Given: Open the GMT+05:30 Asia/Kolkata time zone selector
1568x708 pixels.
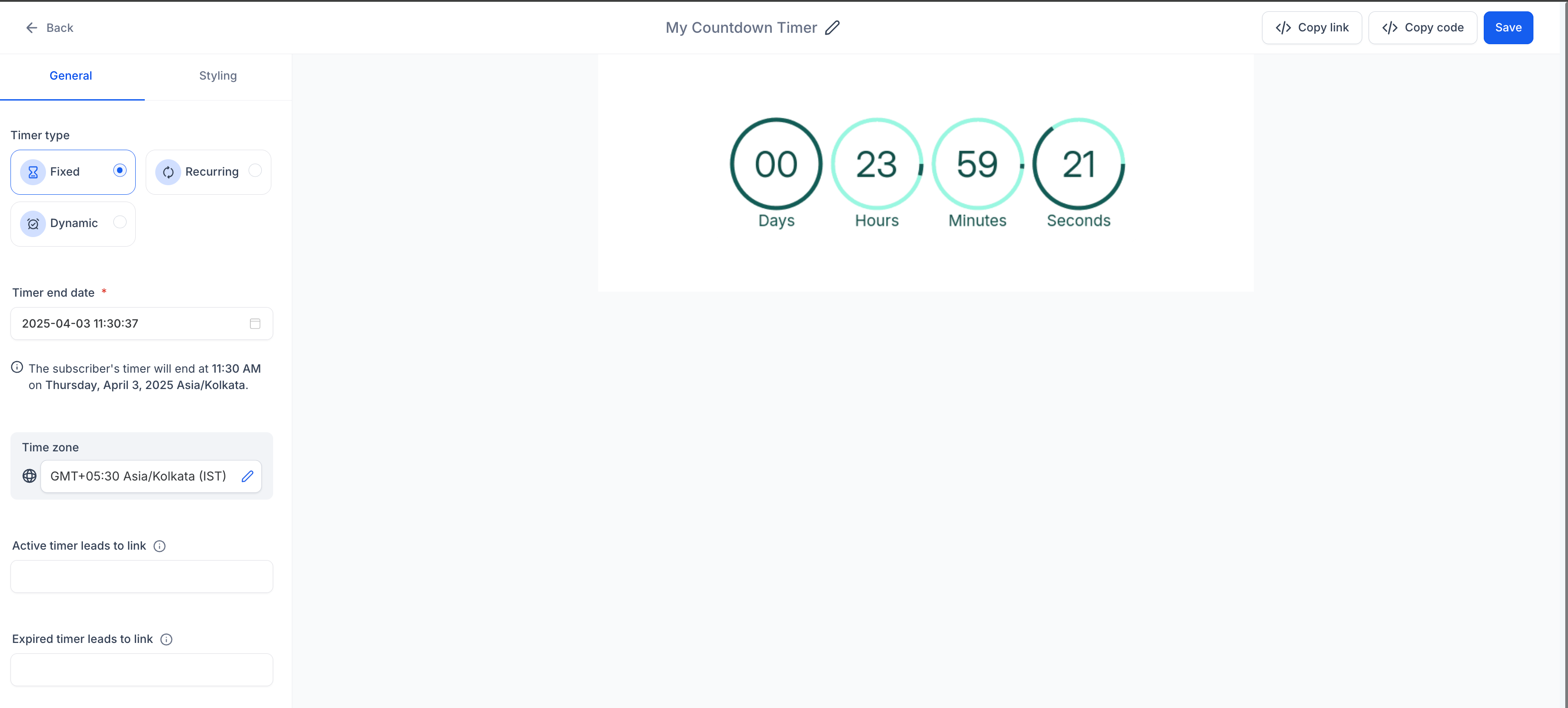Looking at the screenshot, I should point(139,476).
